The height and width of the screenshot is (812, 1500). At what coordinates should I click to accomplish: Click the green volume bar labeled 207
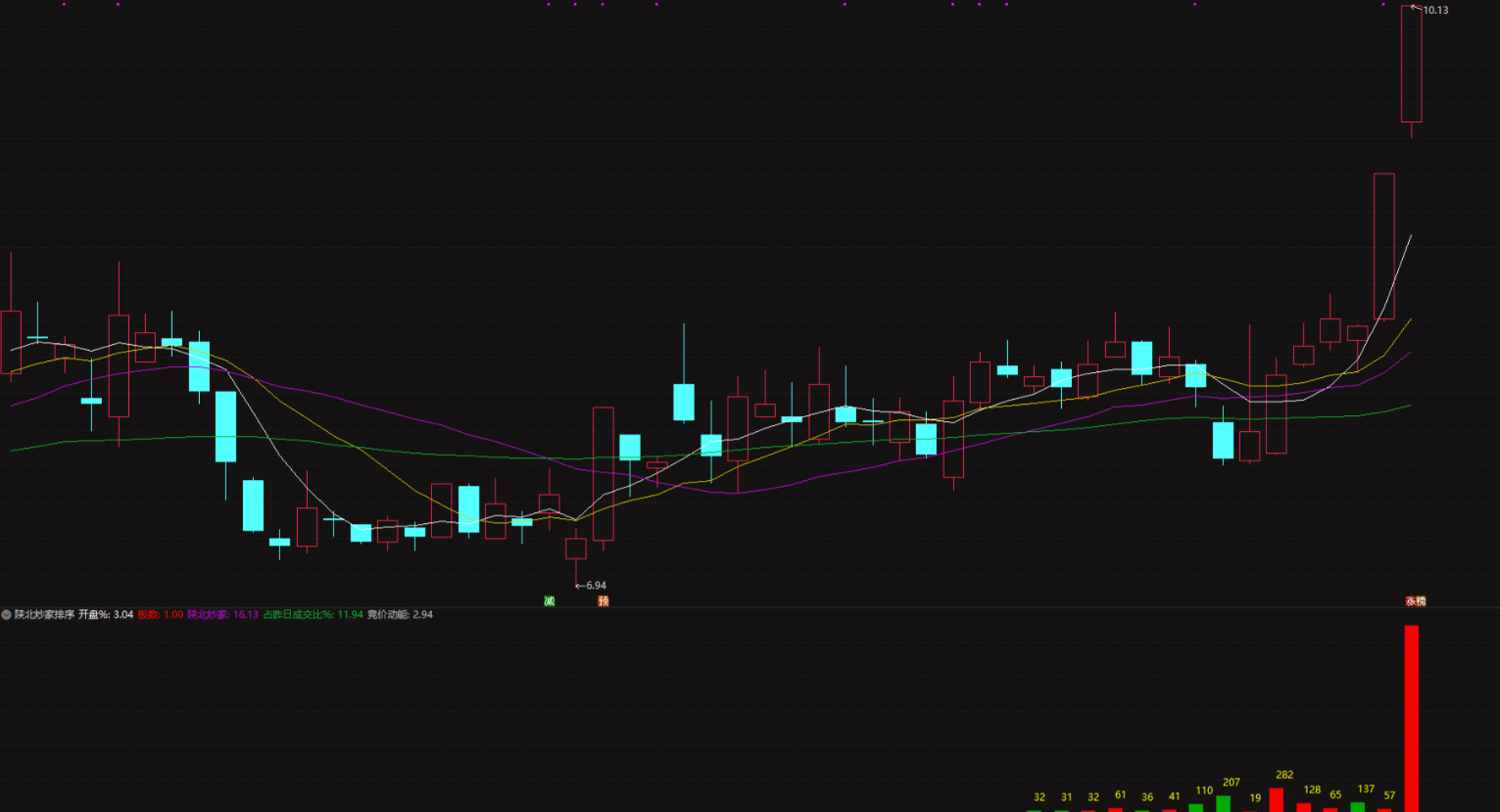click(1223, 803)
